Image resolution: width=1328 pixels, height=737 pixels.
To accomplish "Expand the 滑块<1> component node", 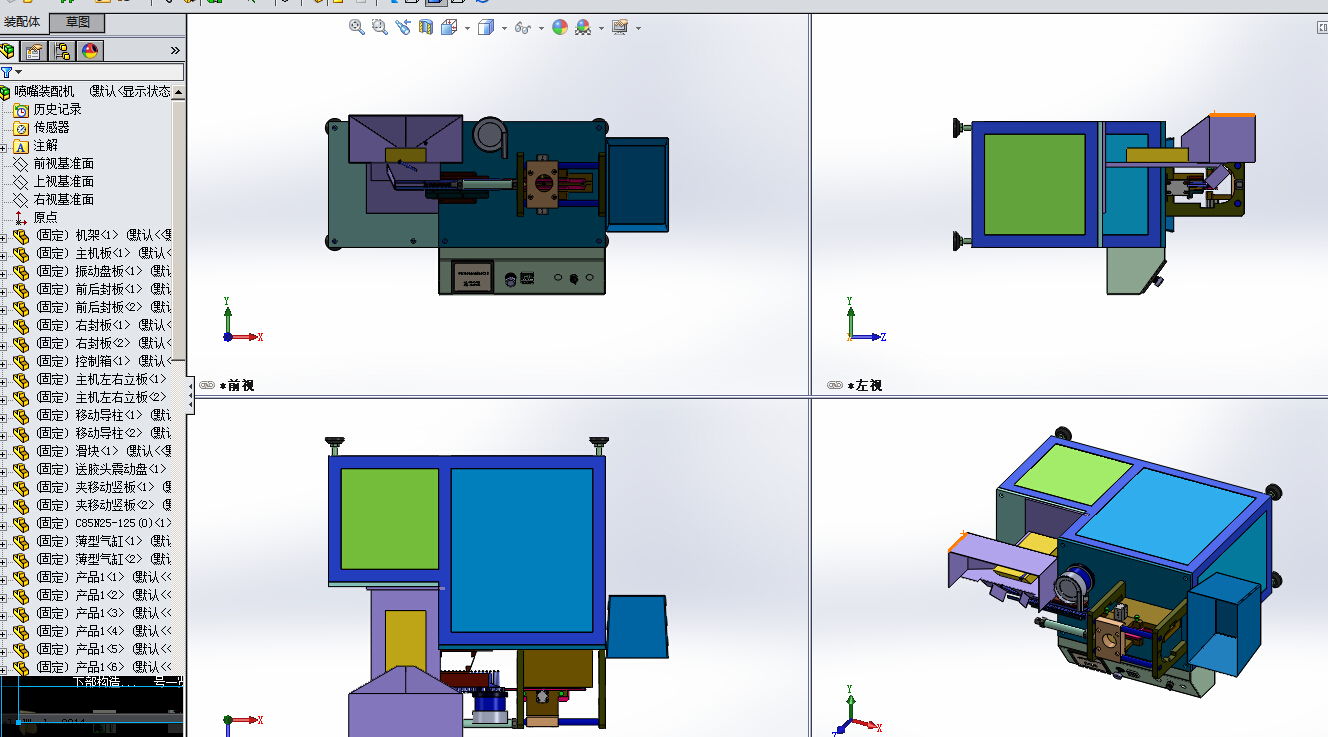I will click(x=3, y=453).
